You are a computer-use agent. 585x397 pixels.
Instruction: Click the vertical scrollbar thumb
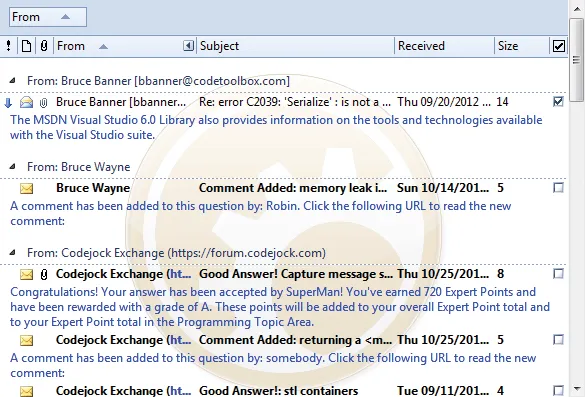click(577, 59)
